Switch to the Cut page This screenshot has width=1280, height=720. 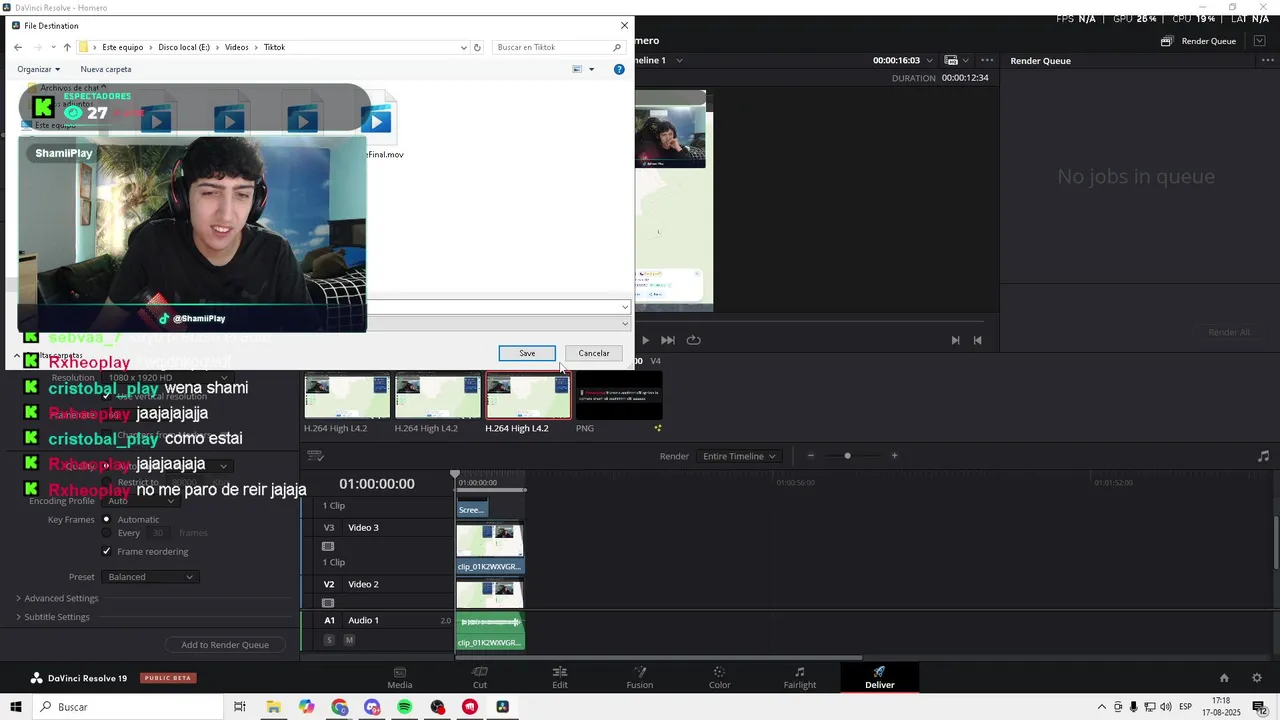click(x=480, y=677)
